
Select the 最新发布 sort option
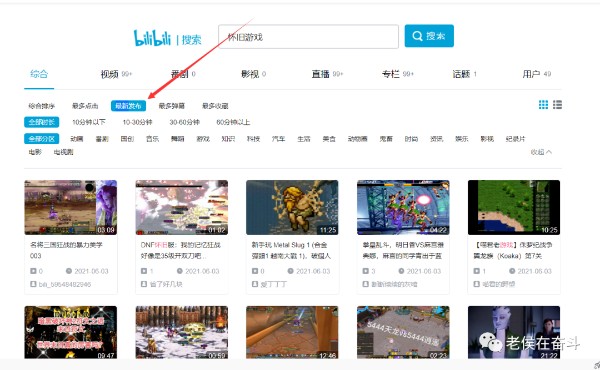tap(128, 106)
